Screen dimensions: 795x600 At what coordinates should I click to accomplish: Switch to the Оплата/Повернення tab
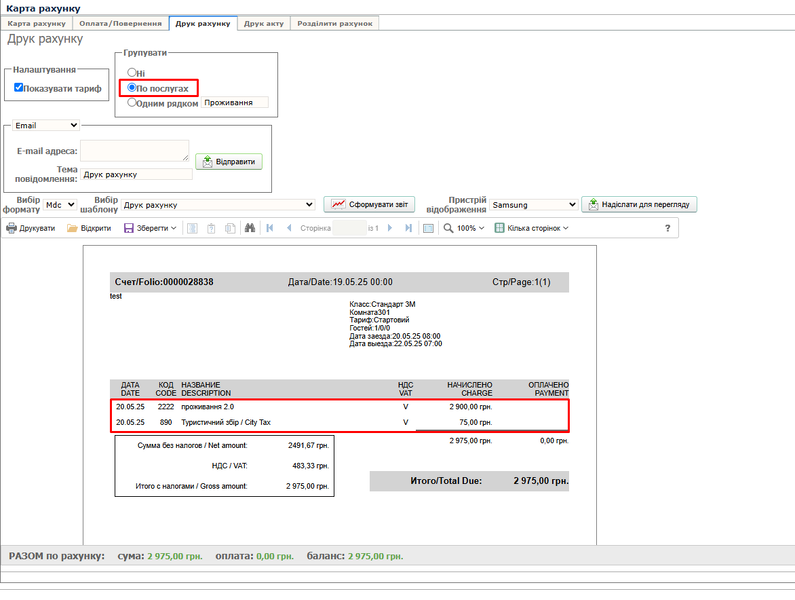click(120, 22)
